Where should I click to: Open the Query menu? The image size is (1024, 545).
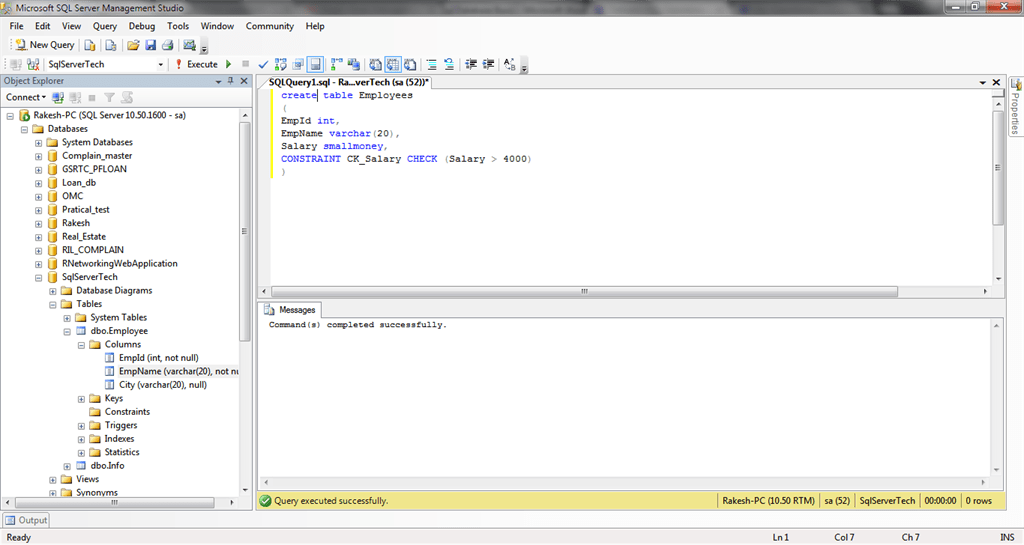point(104,26)
